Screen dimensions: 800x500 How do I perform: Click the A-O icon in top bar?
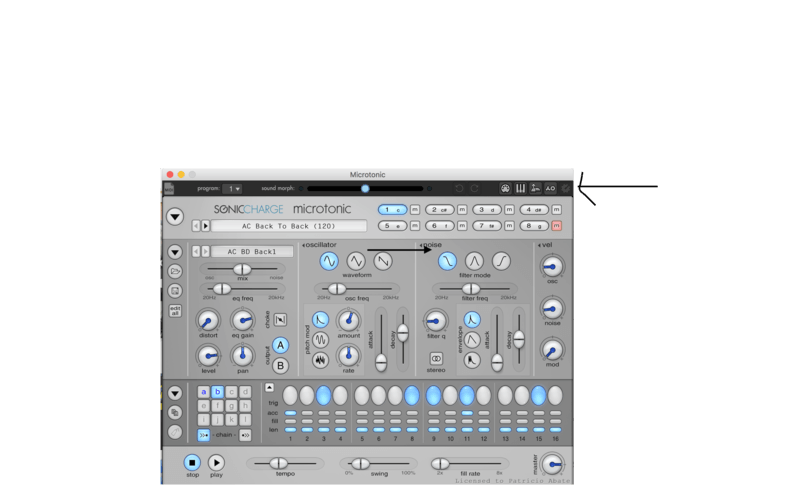pos(551,189)
